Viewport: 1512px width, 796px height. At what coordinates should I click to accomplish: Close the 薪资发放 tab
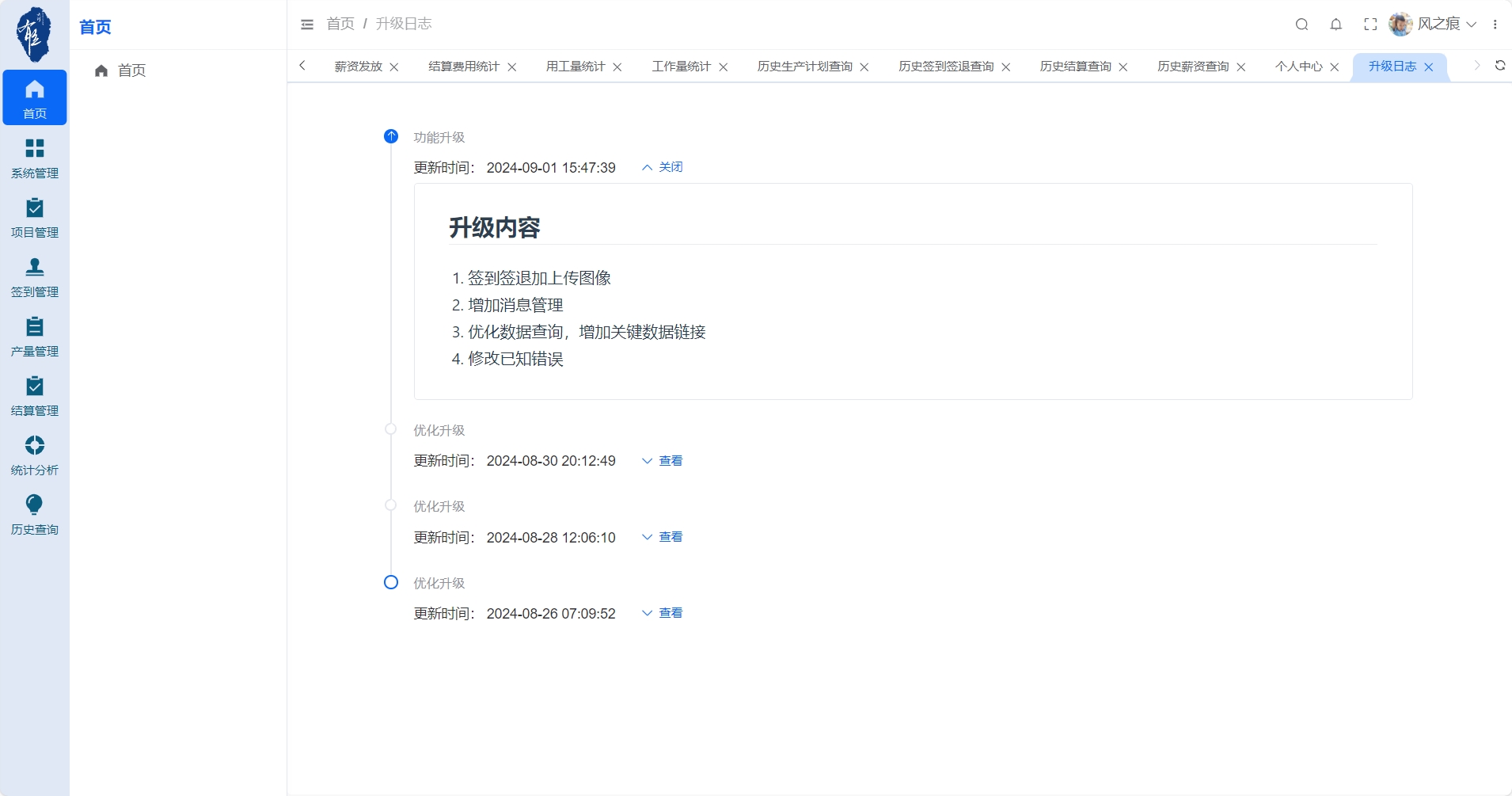[394, 67]
